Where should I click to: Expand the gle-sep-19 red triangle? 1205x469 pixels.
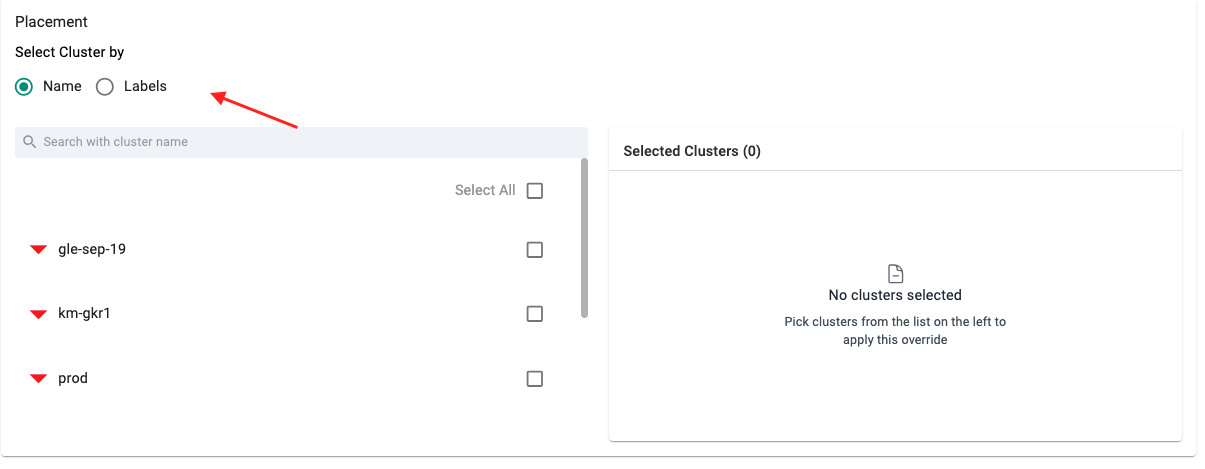pyautogui.click(x=39, y=250)
